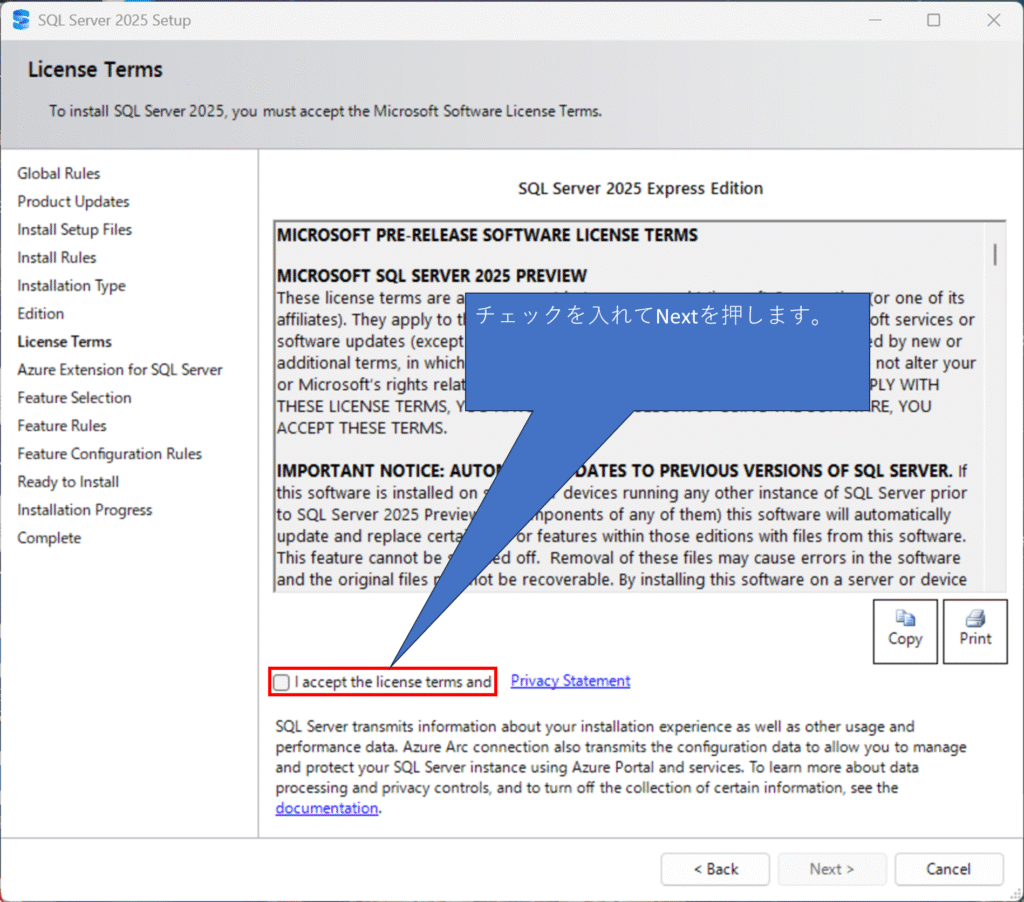The width and height of the screenshot is (1024, 902).
Task: Cancel the SQL Server setup
Action: pyautogui.click(x=948, y=869)
